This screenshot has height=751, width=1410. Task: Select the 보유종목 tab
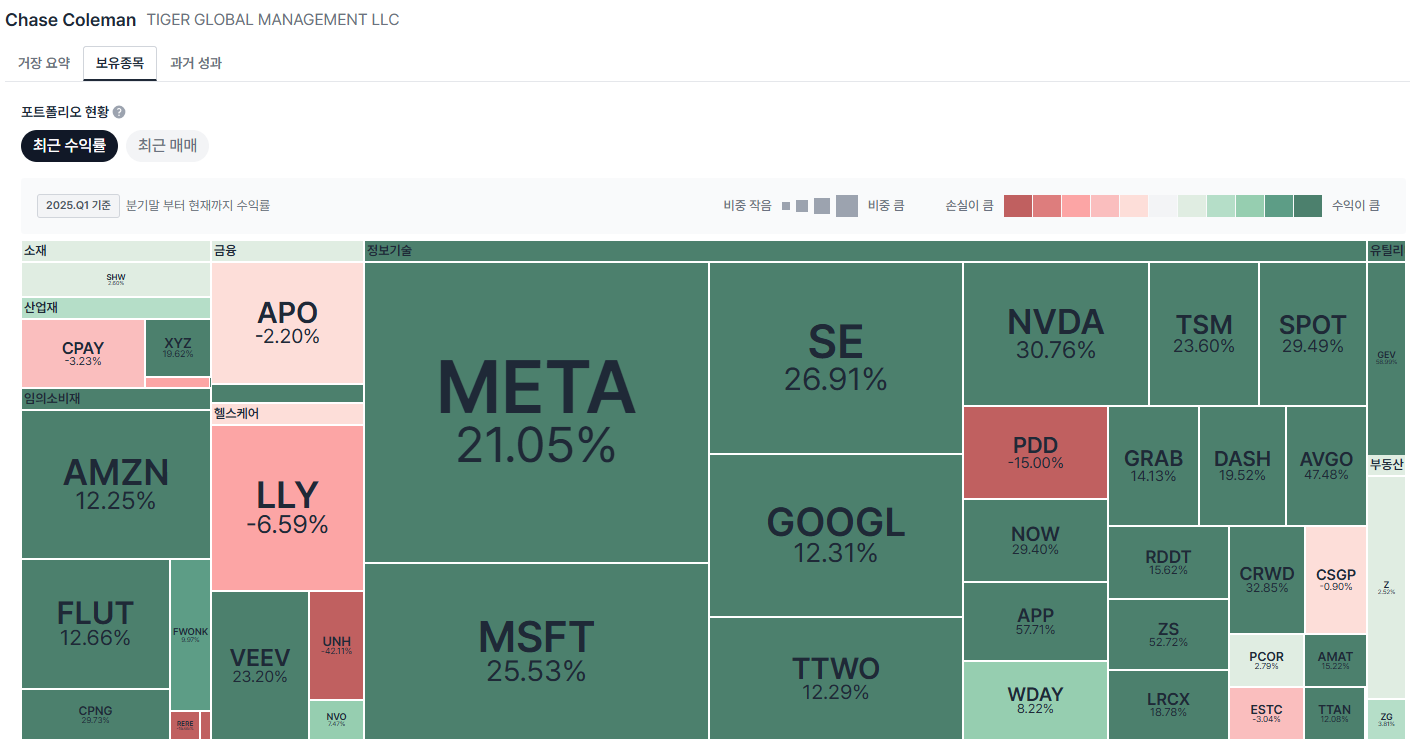click(120, 63)
